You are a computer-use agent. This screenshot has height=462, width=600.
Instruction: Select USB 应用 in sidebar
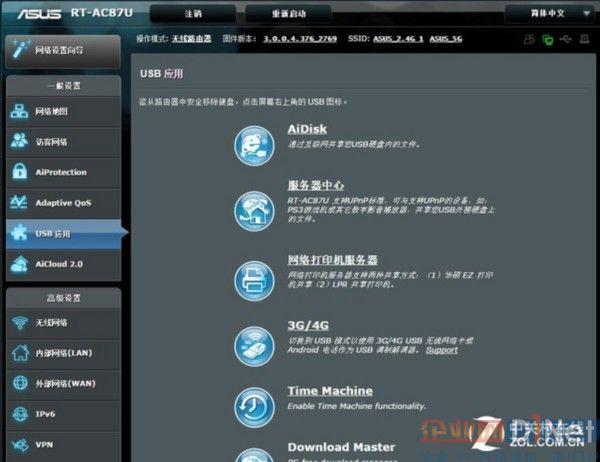pos(64,233)
